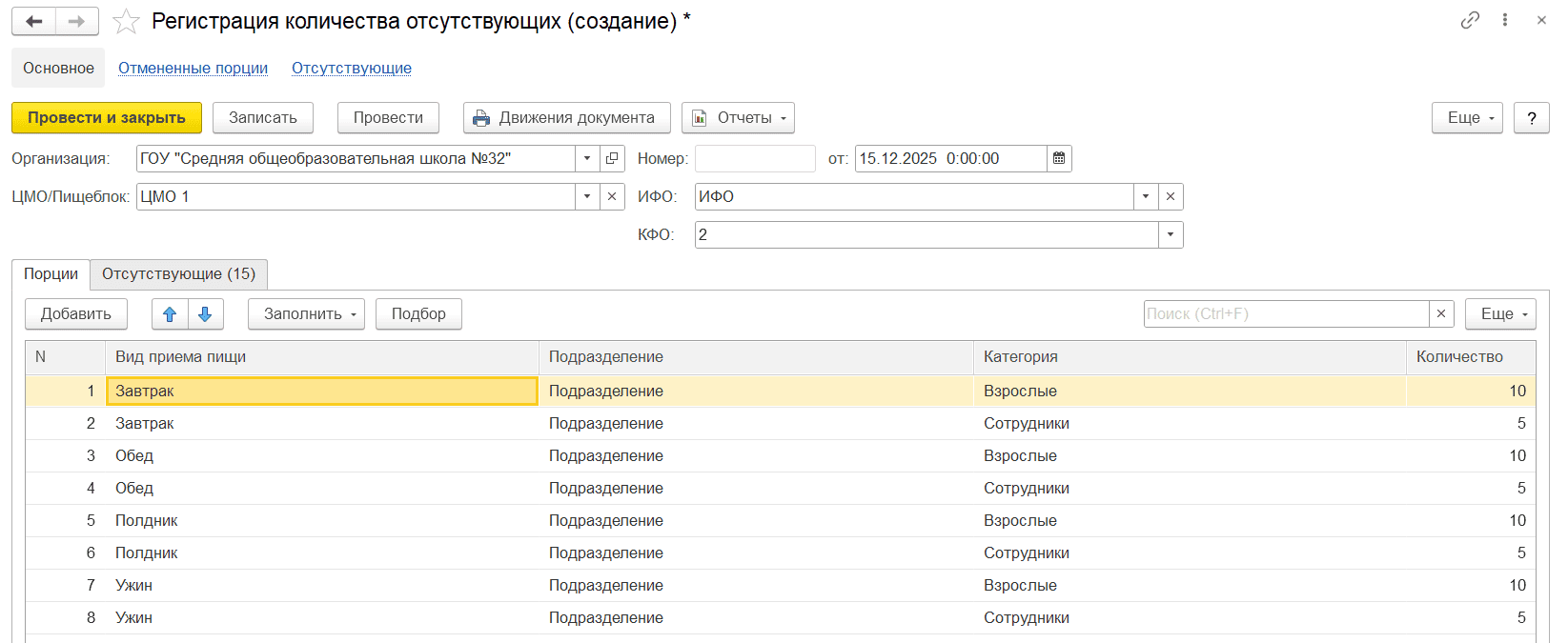Click the Подбор button
1568x643 pixels.
[x=418, y=314]
